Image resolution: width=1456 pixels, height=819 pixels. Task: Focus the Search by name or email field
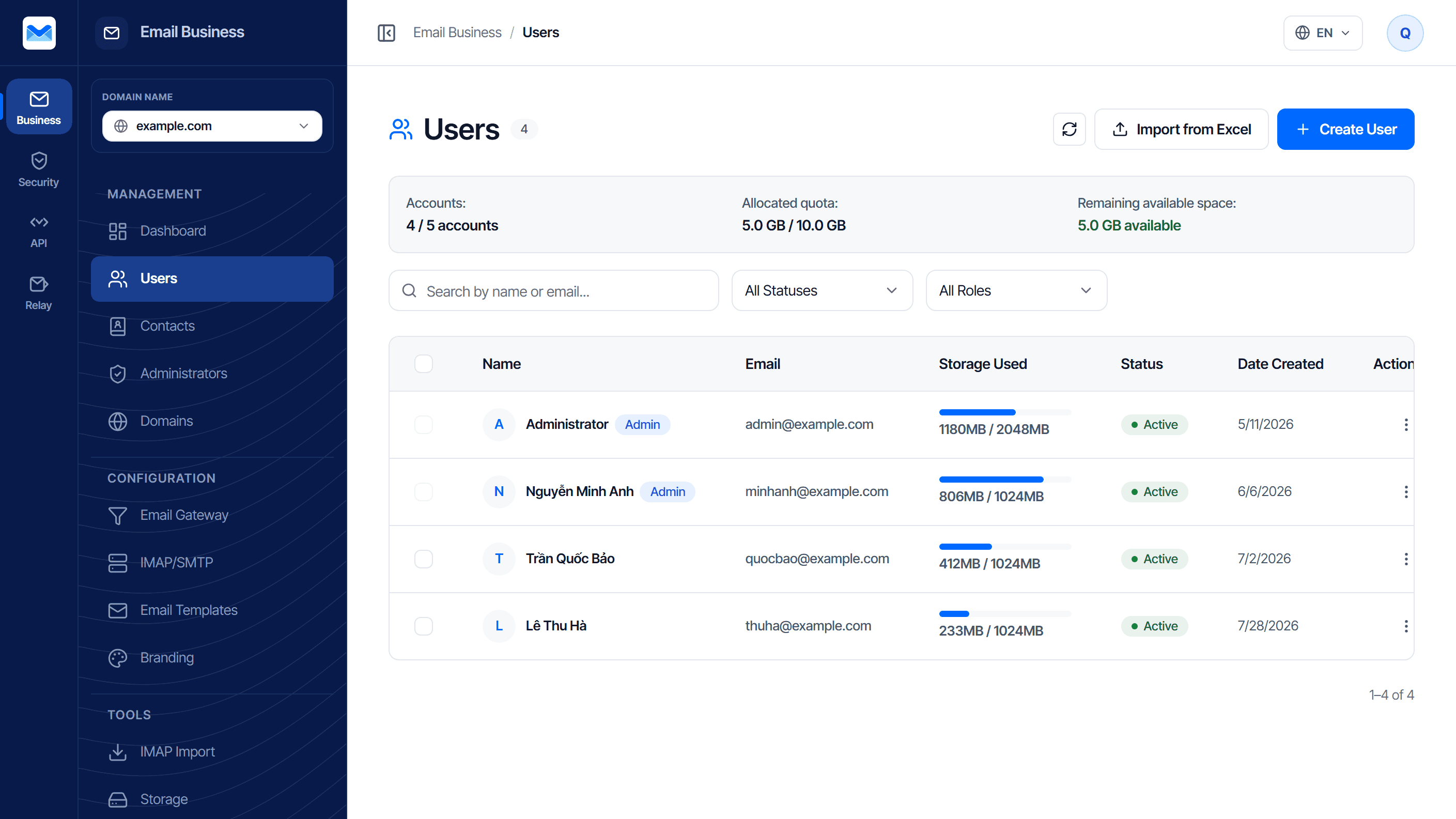coord(553,290)
